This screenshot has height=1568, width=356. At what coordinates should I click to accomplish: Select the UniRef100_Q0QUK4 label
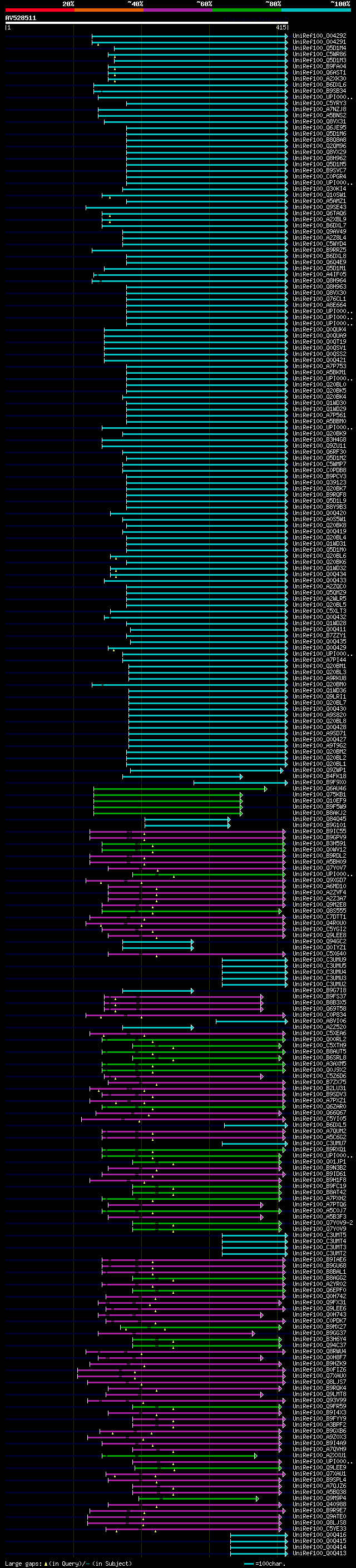pyautogui.click(x=319, y=329)
